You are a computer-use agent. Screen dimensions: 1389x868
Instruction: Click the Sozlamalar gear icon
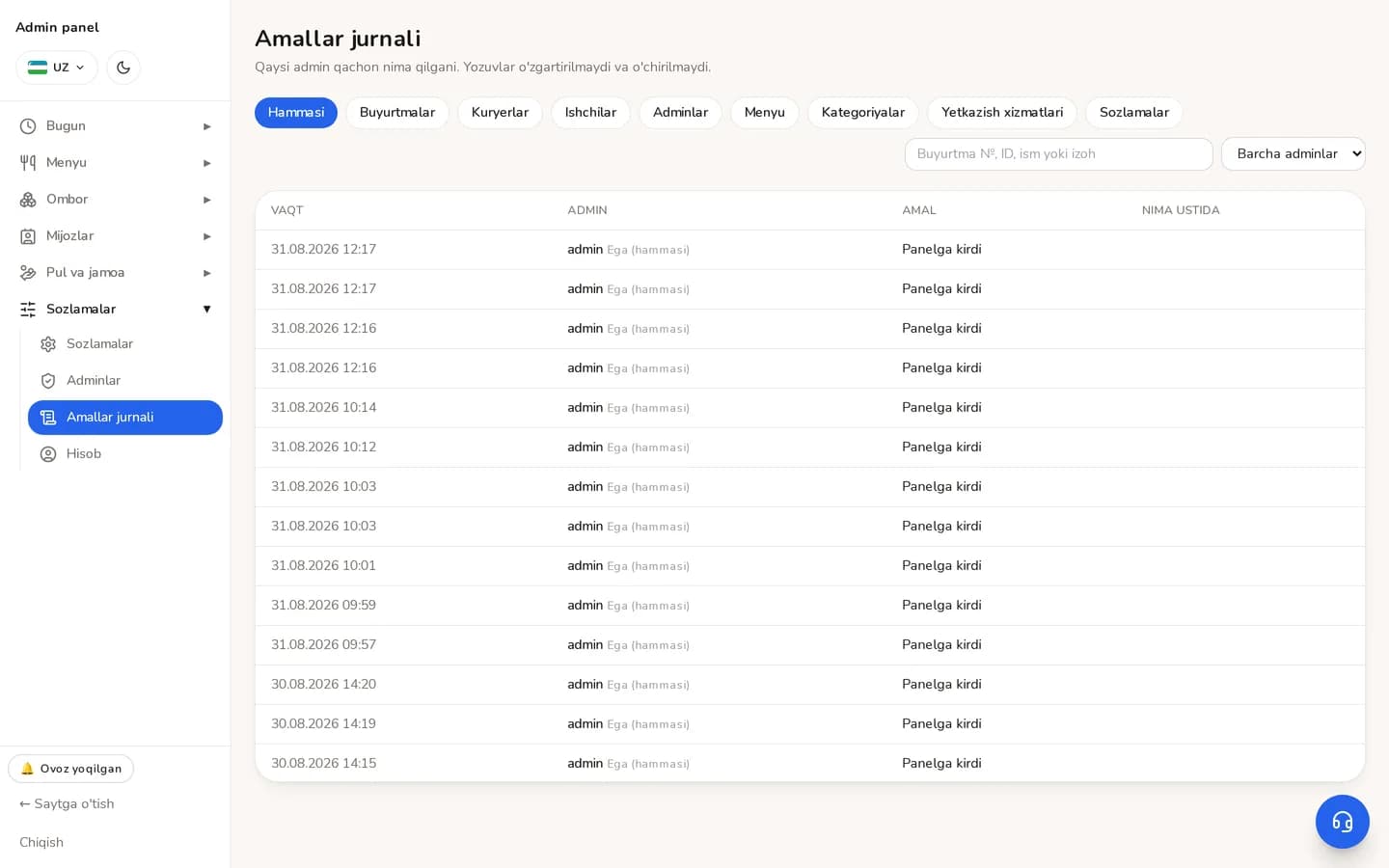(x=48, y=344)
